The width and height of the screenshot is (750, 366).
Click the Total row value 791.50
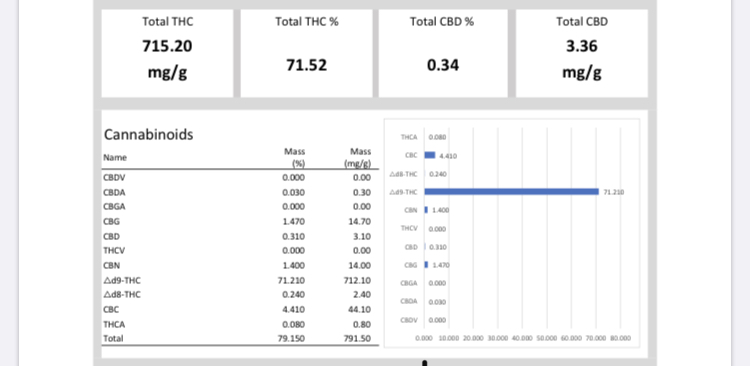click(357, 339)
